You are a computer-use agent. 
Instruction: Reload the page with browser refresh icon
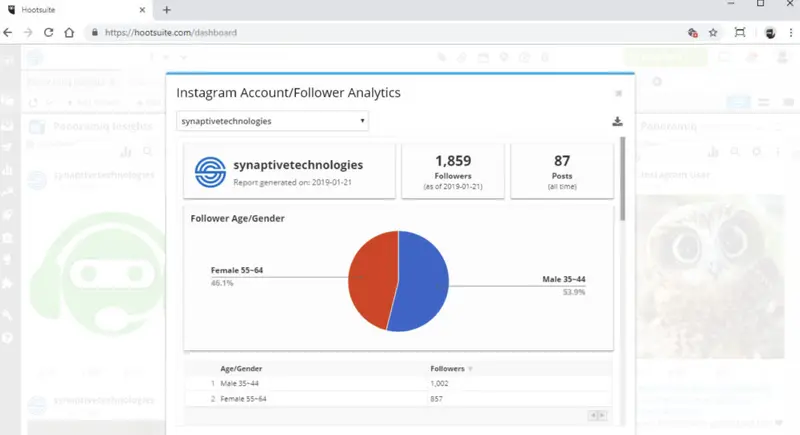(48, 32)
